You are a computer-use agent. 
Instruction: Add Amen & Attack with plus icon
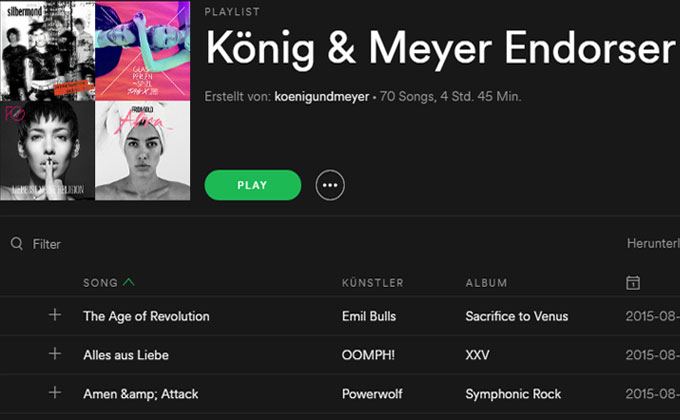(55, 393)
